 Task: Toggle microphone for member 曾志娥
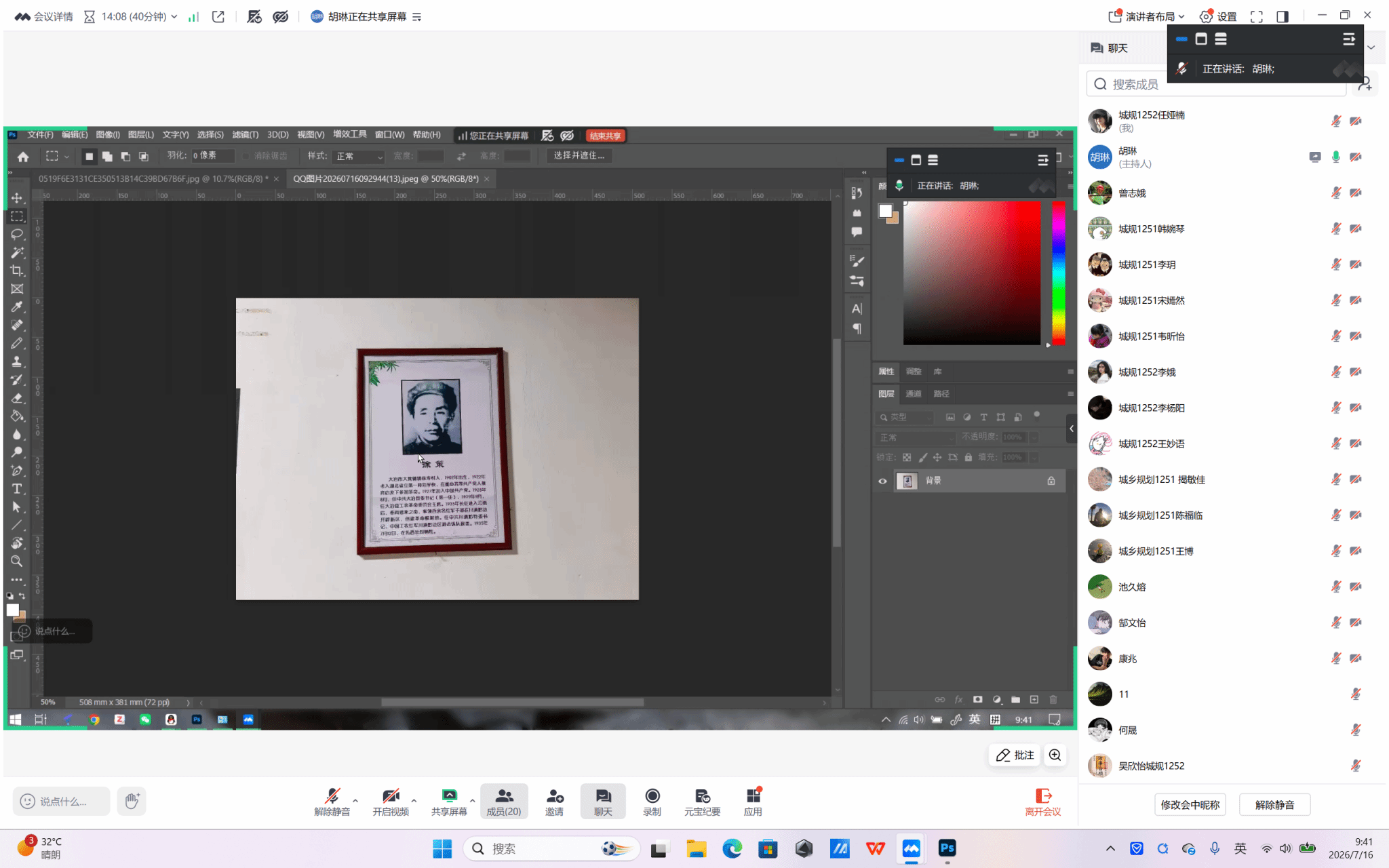[x=1335, y=193]
